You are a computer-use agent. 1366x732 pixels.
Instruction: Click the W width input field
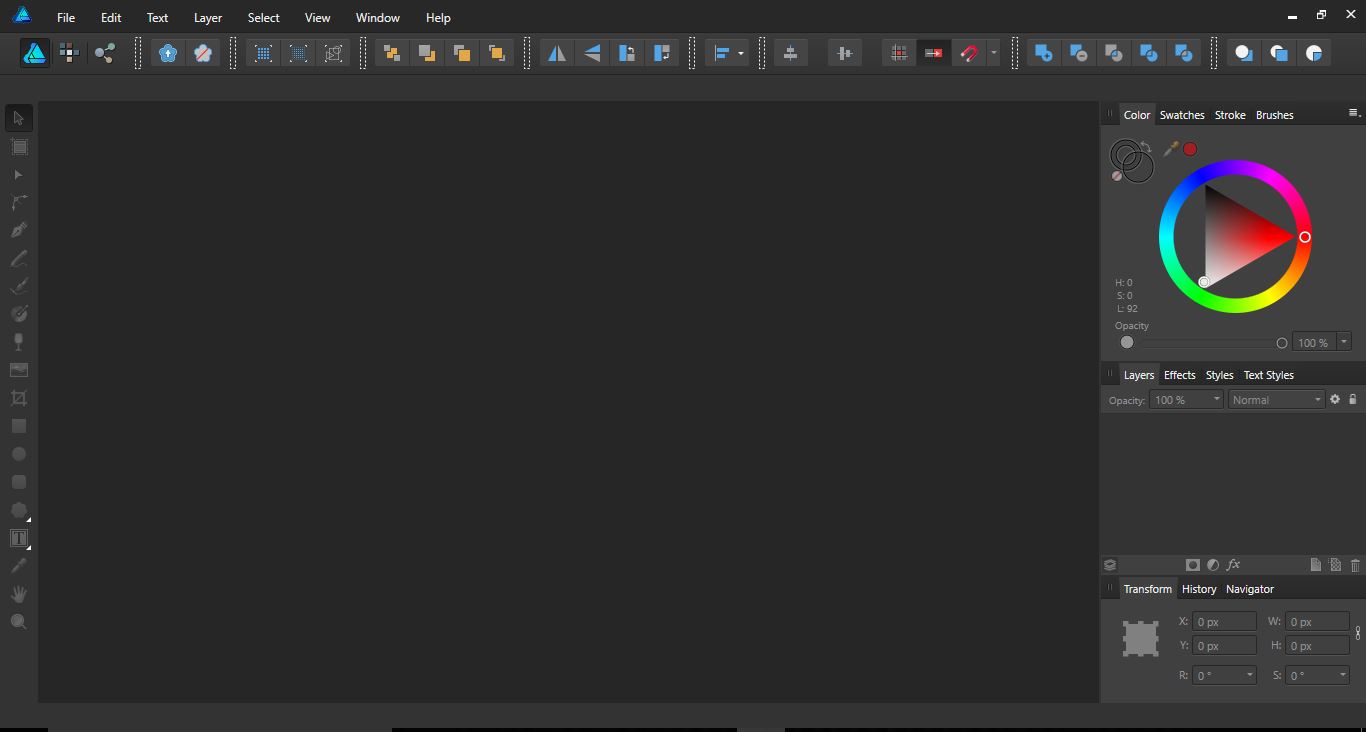pos(1315,621)
